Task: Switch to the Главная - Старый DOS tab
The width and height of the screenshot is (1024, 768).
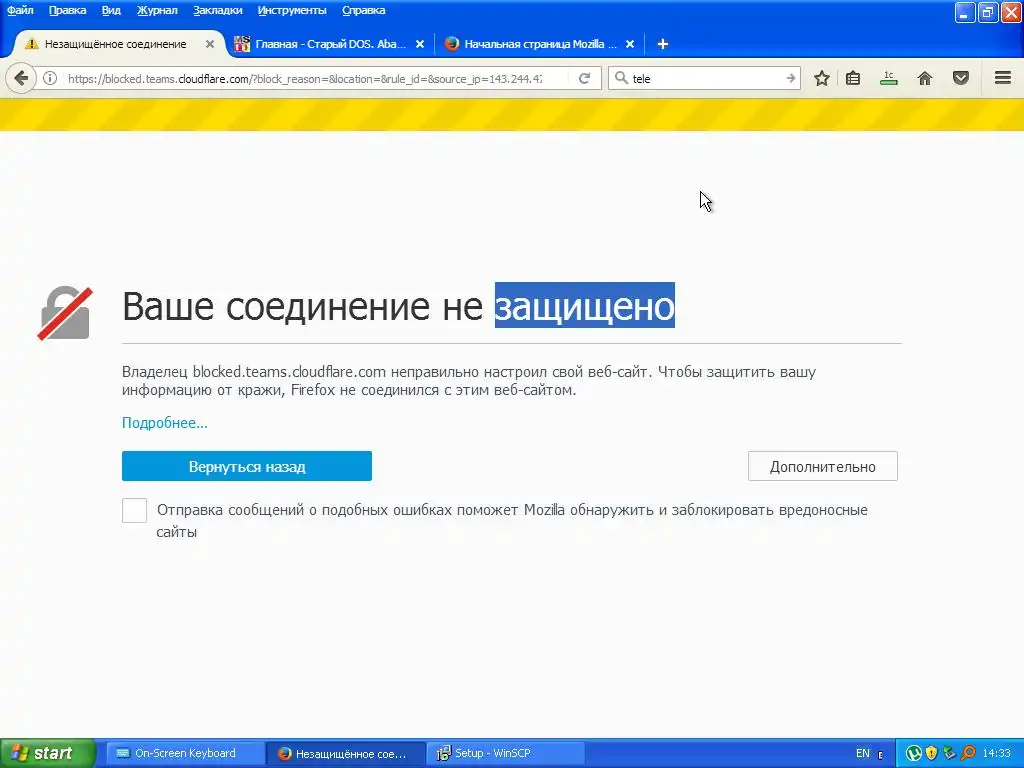Action: [x=330, y=44]
